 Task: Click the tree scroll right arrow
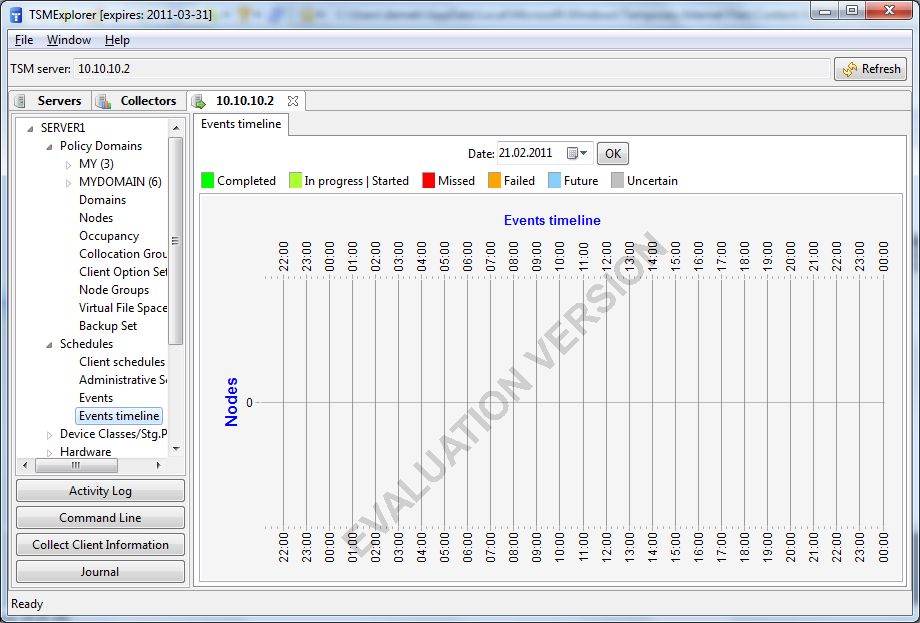(158, 466)
